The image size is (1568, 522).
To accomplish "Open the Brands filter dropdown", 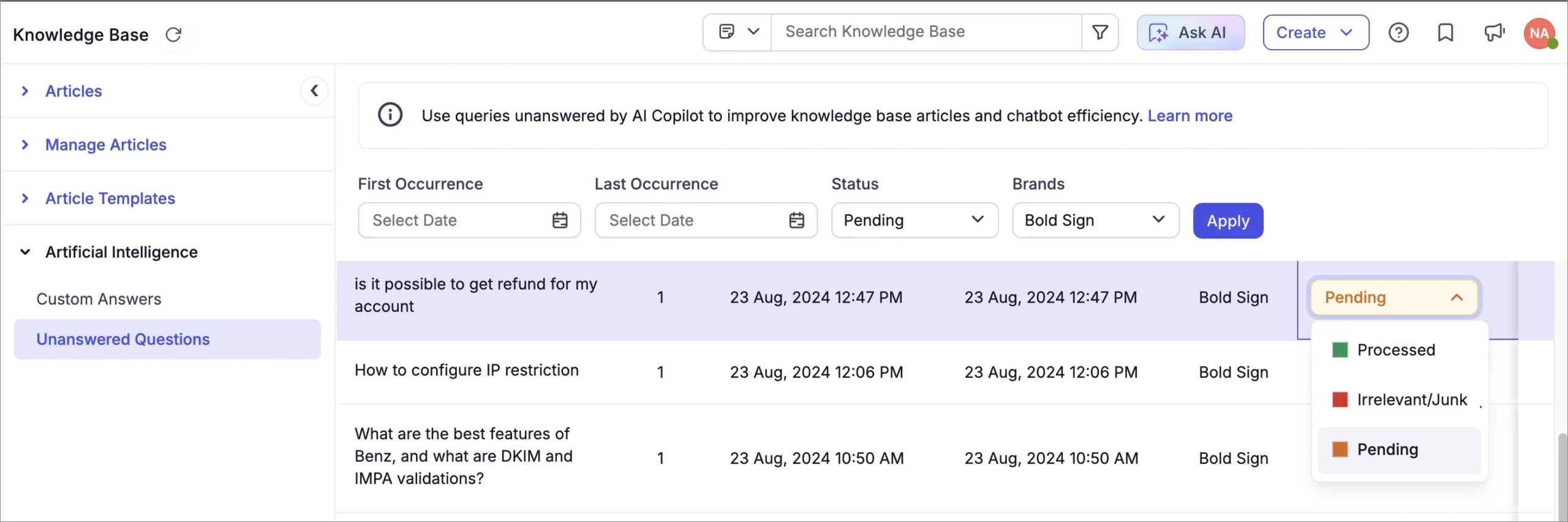I will (1095, 221).
